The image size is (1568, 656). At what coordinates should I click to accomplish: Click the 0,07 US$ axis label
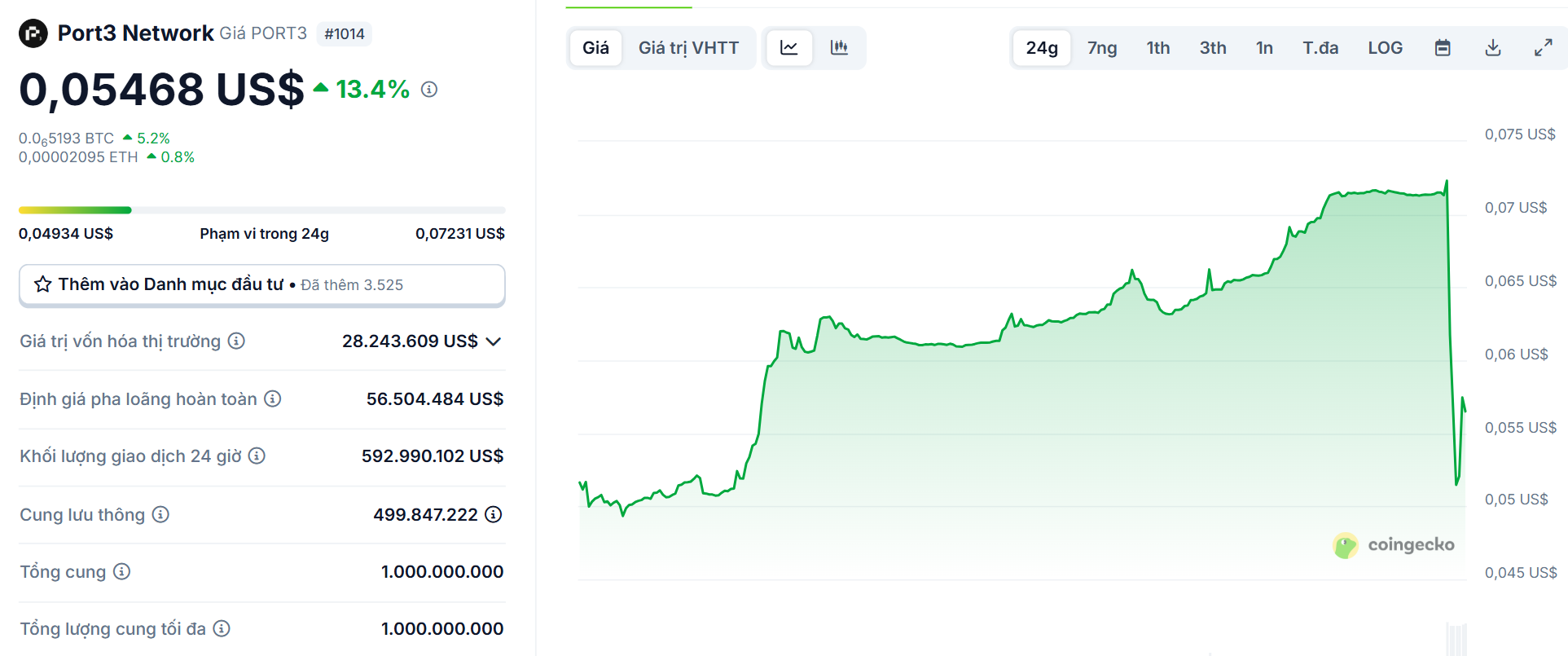1516,207
